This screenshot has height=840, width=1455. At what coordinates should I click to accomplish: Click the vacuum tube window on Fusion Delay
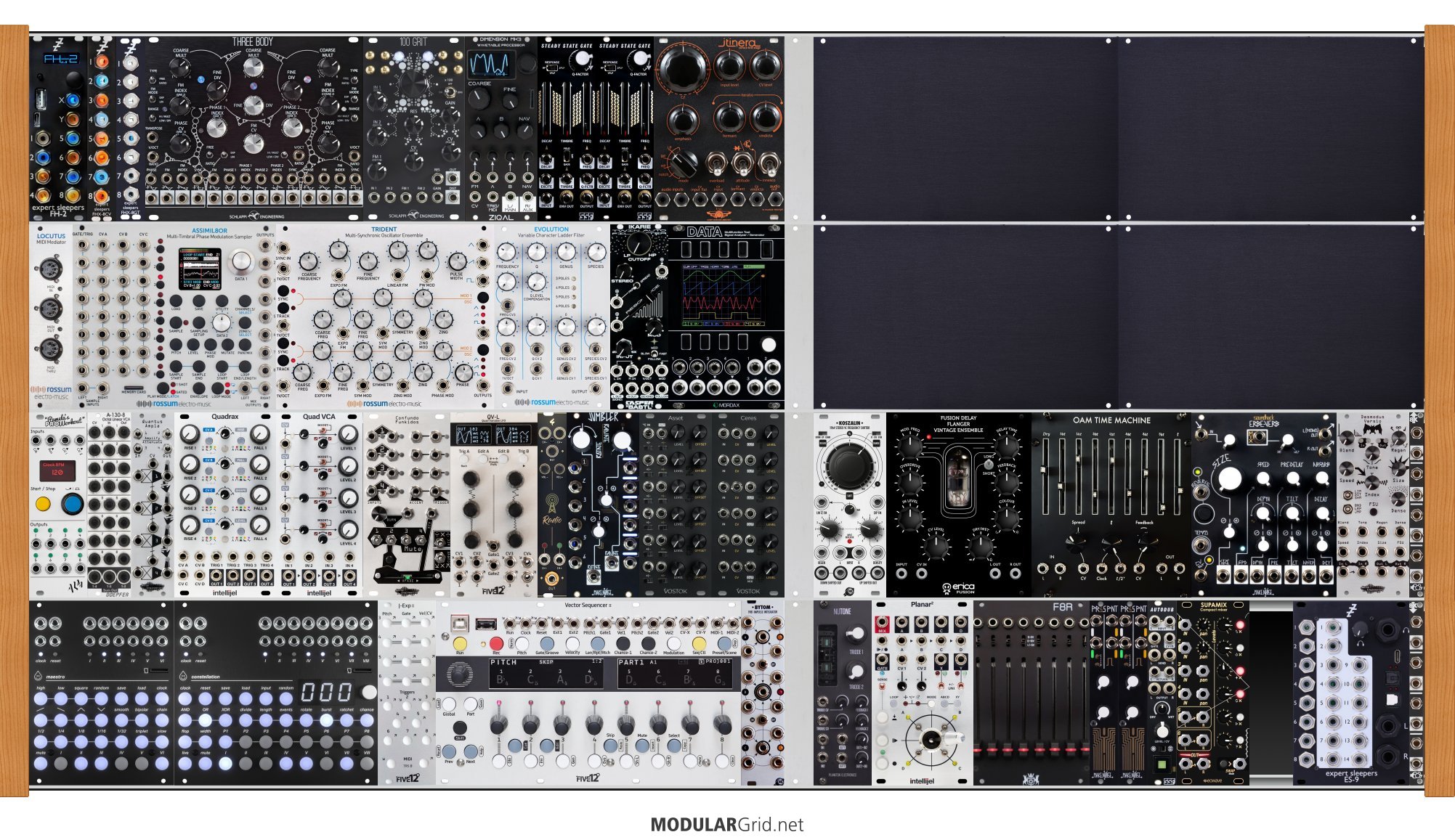click(x=958, y=479)
